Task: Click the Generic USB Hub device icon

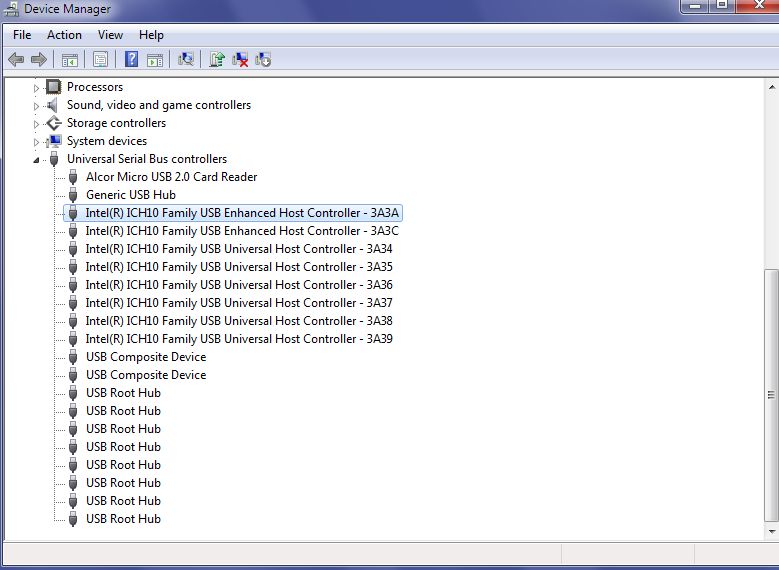Action: click(x=73, y=195)
